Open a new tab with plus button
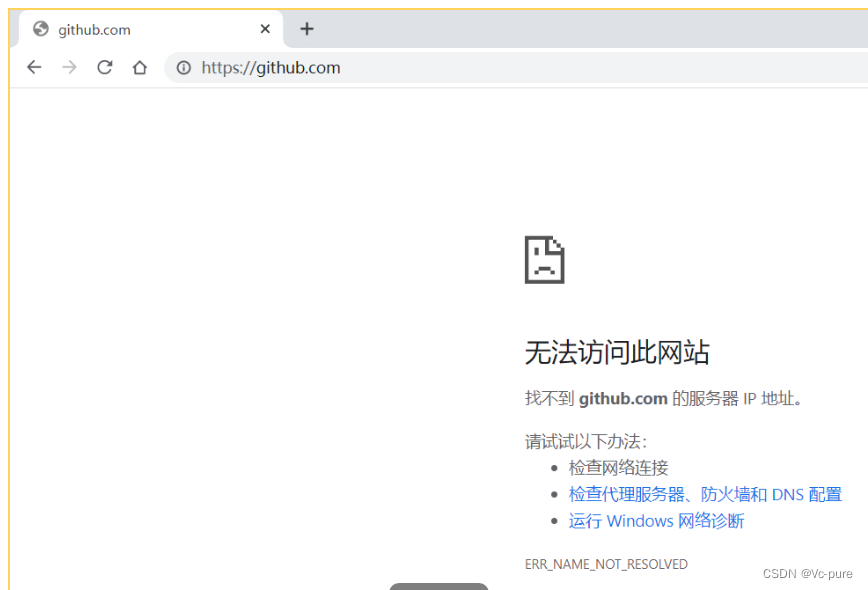This screenshot has height=590, width=868. point(307,29)
